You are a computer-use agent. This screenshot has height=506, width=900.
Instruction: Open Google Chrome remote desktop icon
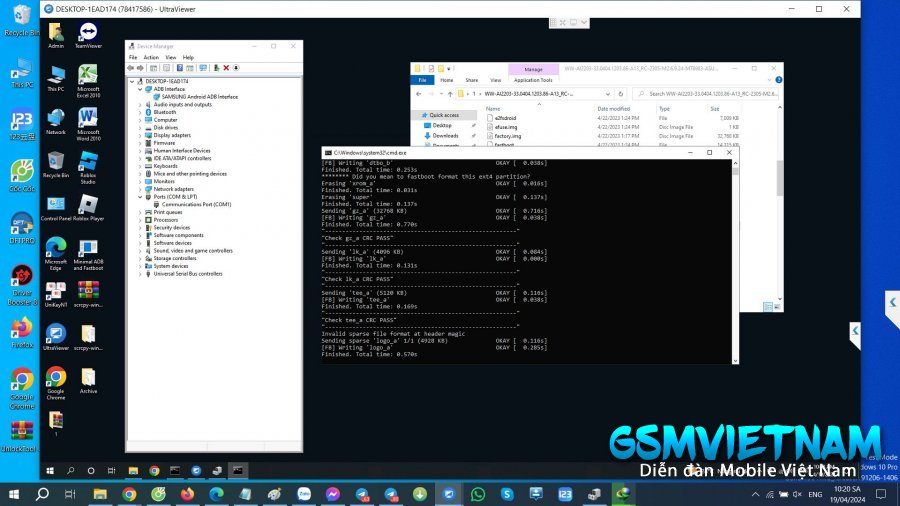[56, 383]
